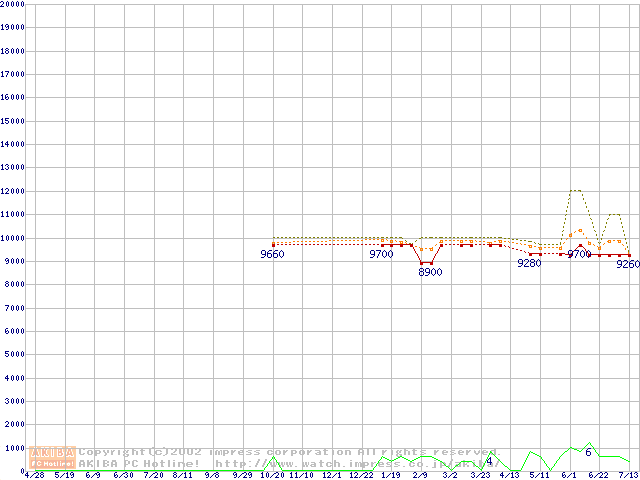Click the 9700 label near 6/1
This screenshot has width=640, height=480.
(579, 254)
